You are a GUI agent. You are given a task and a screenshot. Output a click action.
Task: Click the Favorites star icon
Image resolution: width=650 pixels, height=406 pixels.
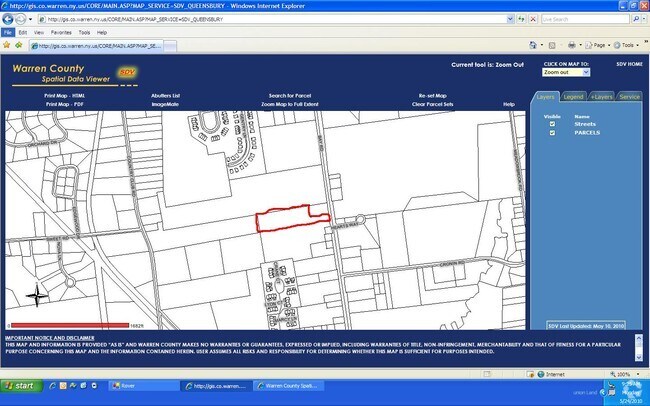(x=7, y=45)
